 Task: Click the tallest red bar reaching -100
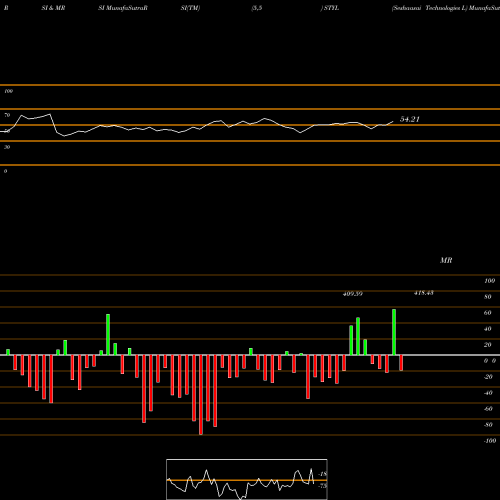(201, 395)
